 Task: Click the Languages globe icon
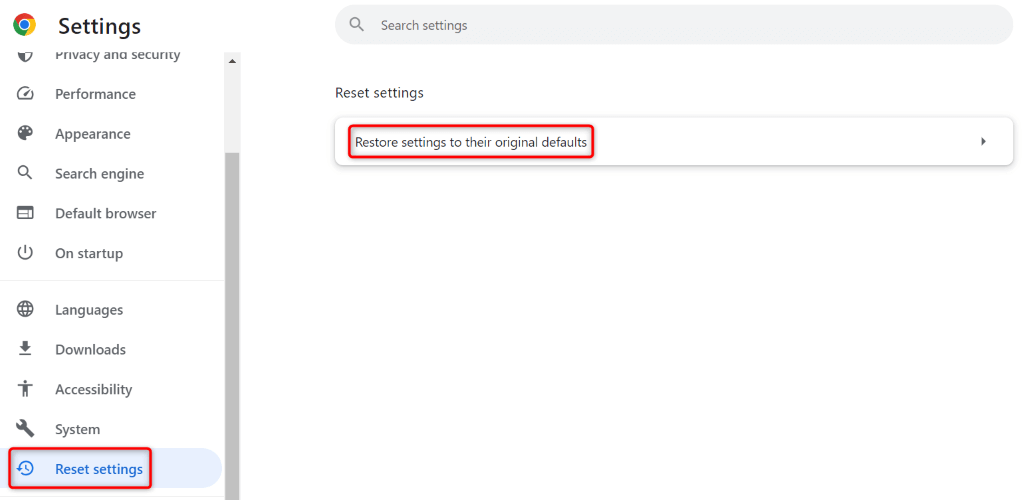[x=26, y=310]
